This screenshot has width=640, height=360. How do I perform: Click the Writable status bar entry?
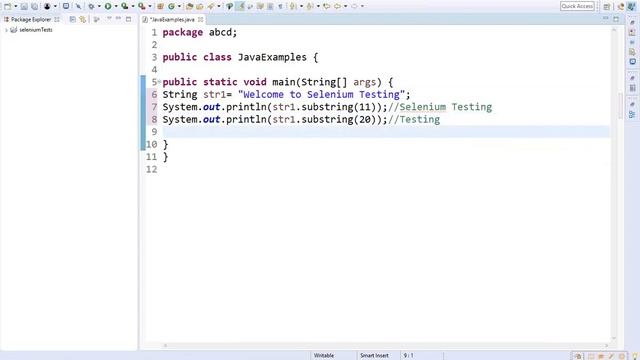click(x=324, y=356)
